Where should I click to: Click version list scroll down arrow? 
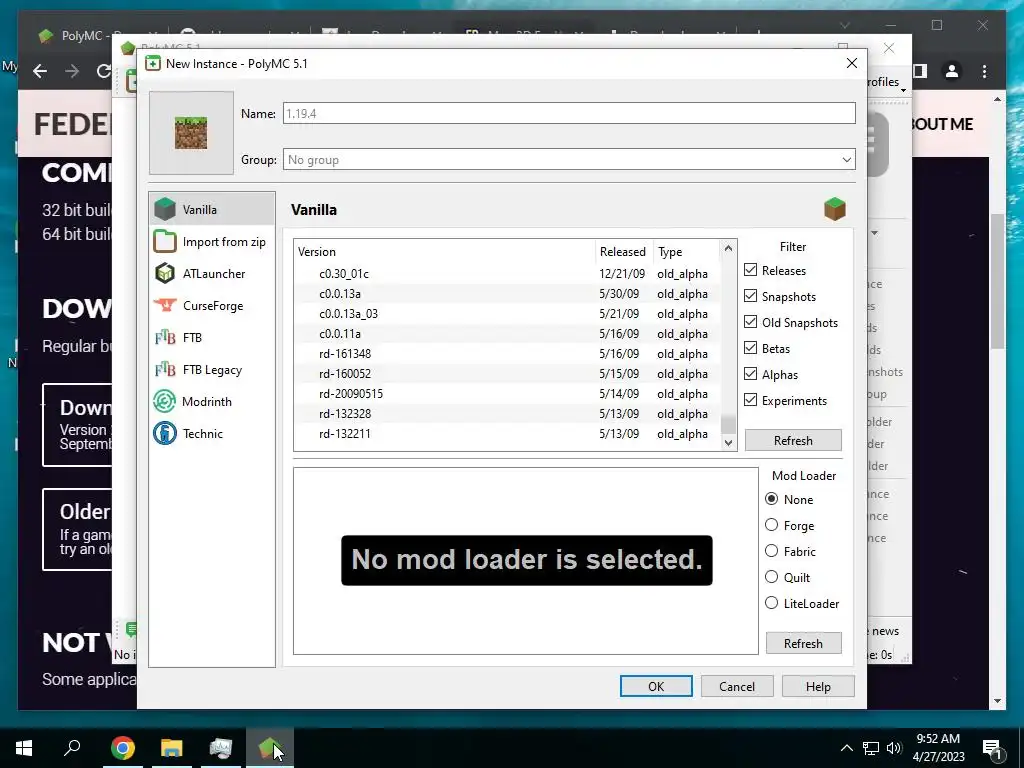(728, 442)
